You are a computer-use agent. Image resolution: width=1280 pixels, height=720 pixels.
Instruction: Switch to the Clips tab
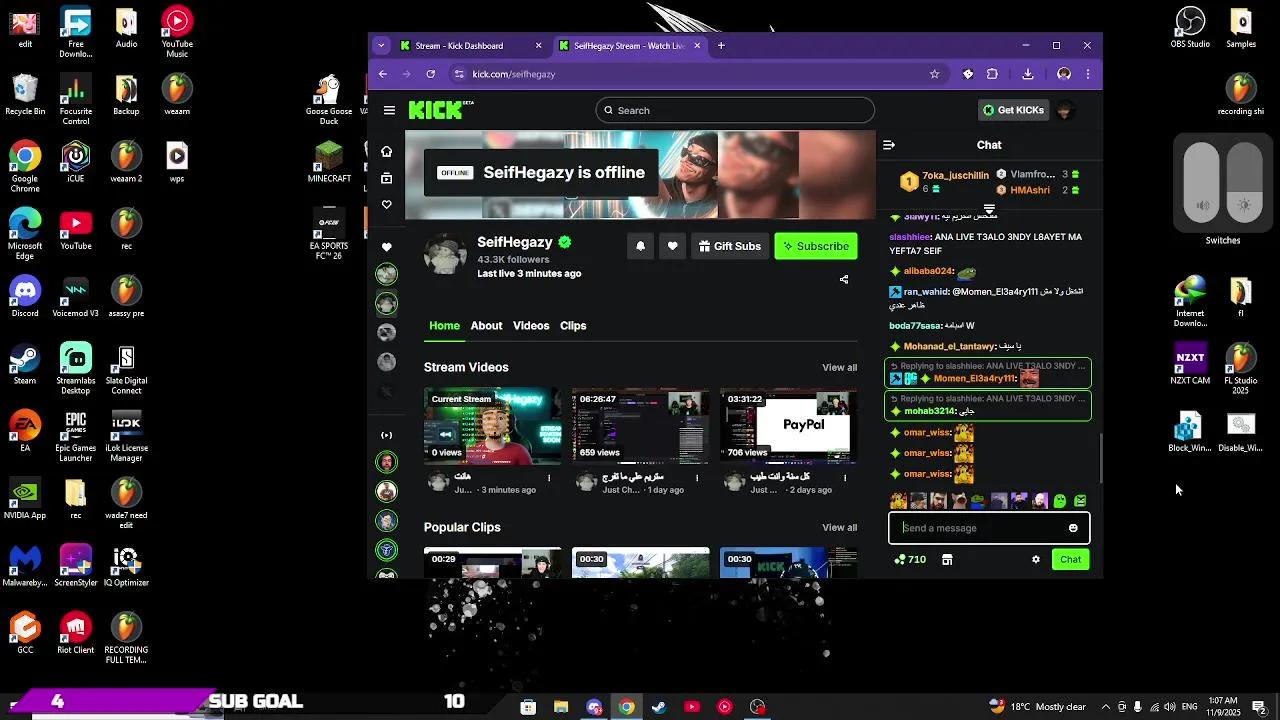point(573,326)
